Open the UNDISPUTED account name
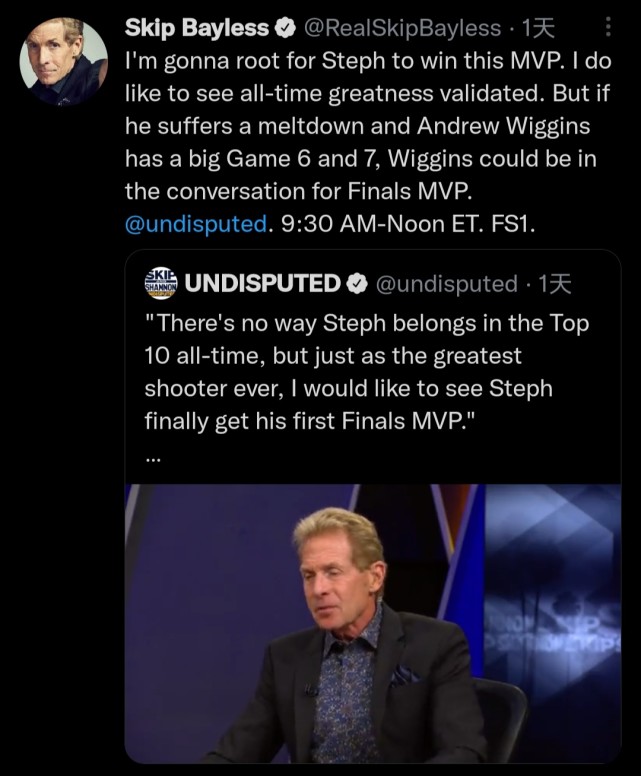641x776 pixels. (x=263, y=283)
